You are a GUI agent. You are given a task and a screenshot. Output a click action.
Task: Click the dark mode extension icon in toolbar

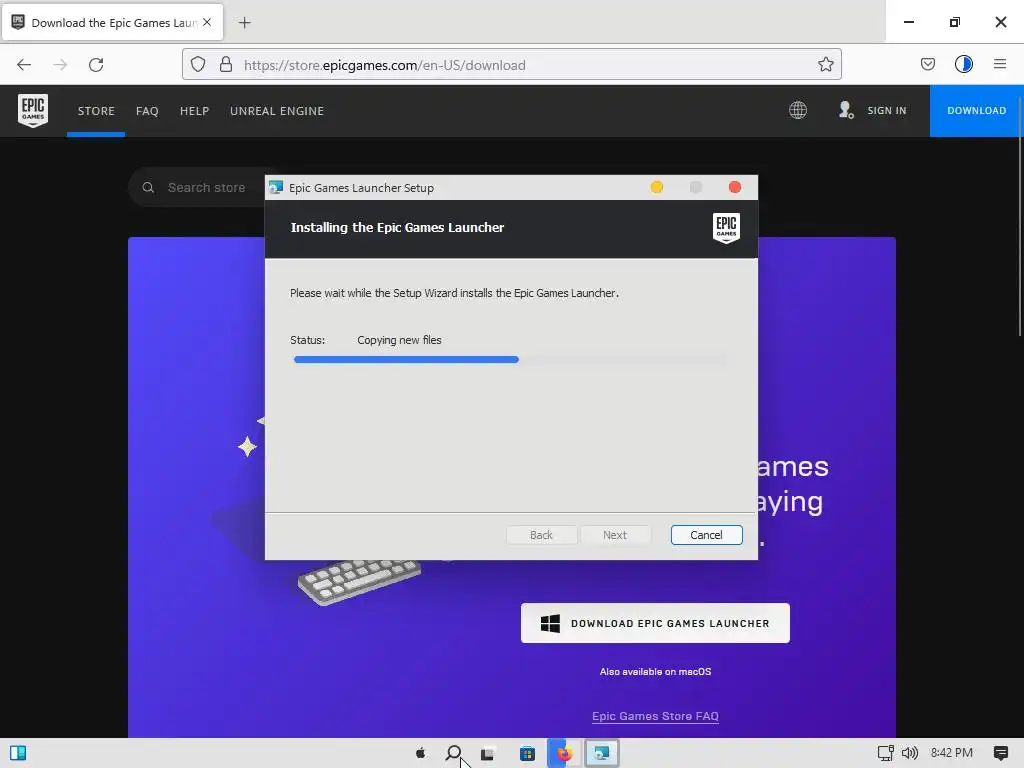964,64
